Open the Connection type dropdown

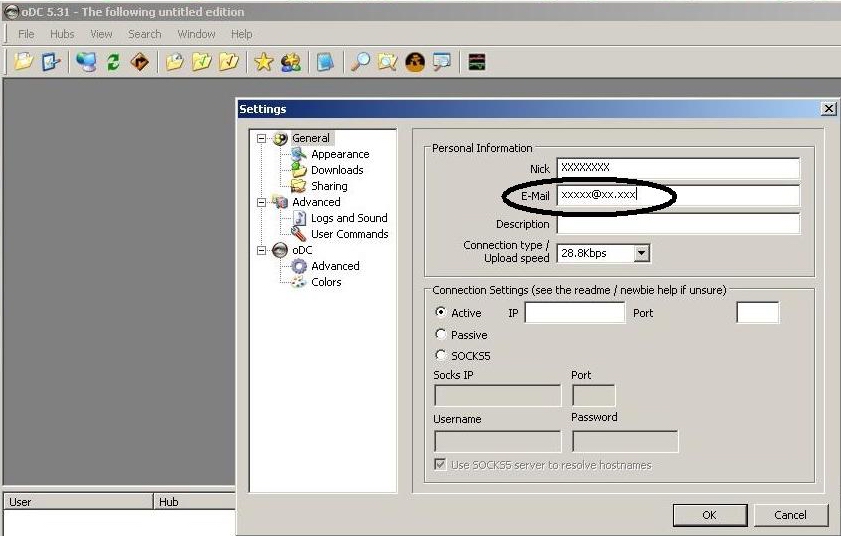click(x=641, y=253)
